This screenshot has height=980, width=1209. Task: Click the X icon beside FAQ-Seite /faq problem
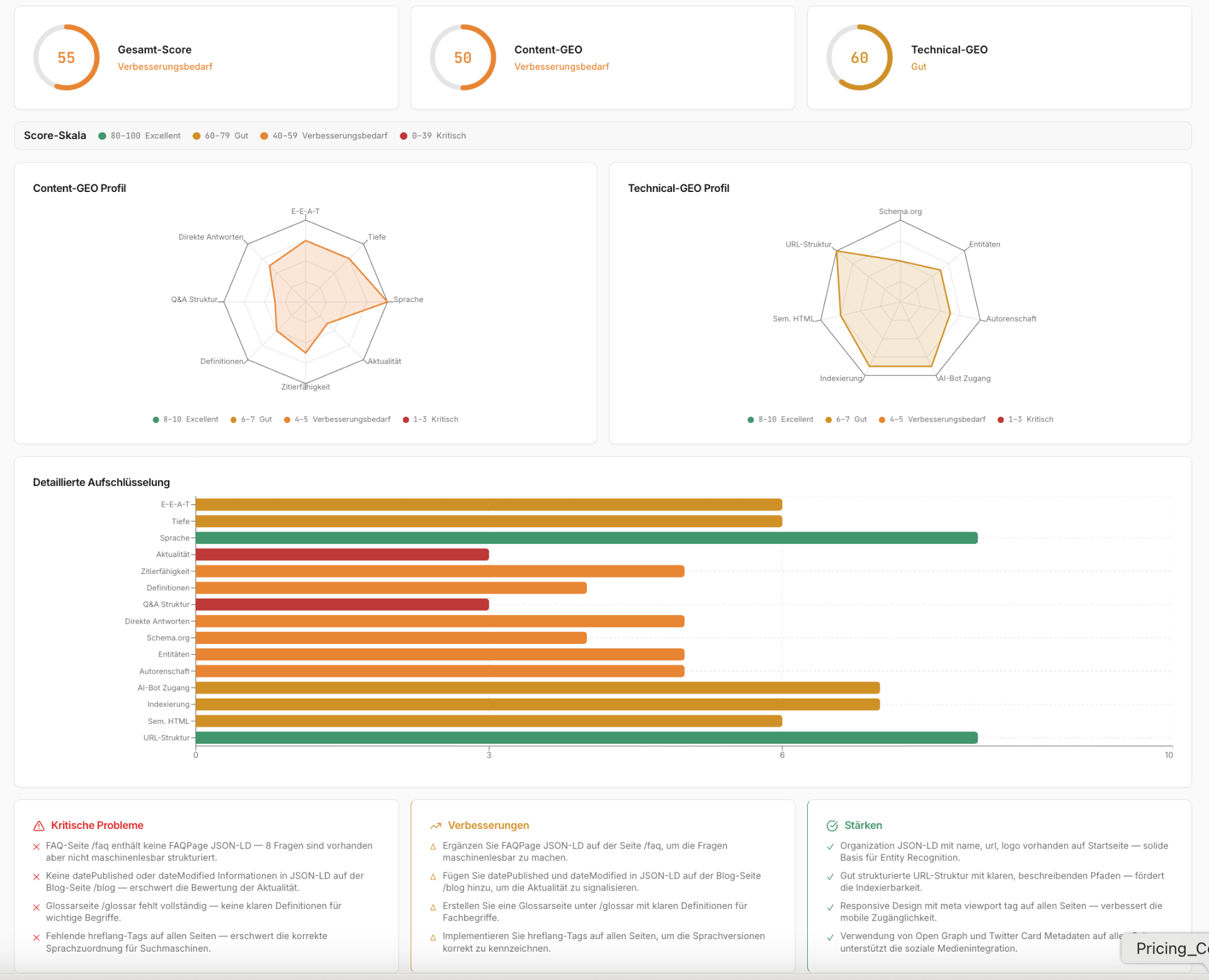[37, 847]
